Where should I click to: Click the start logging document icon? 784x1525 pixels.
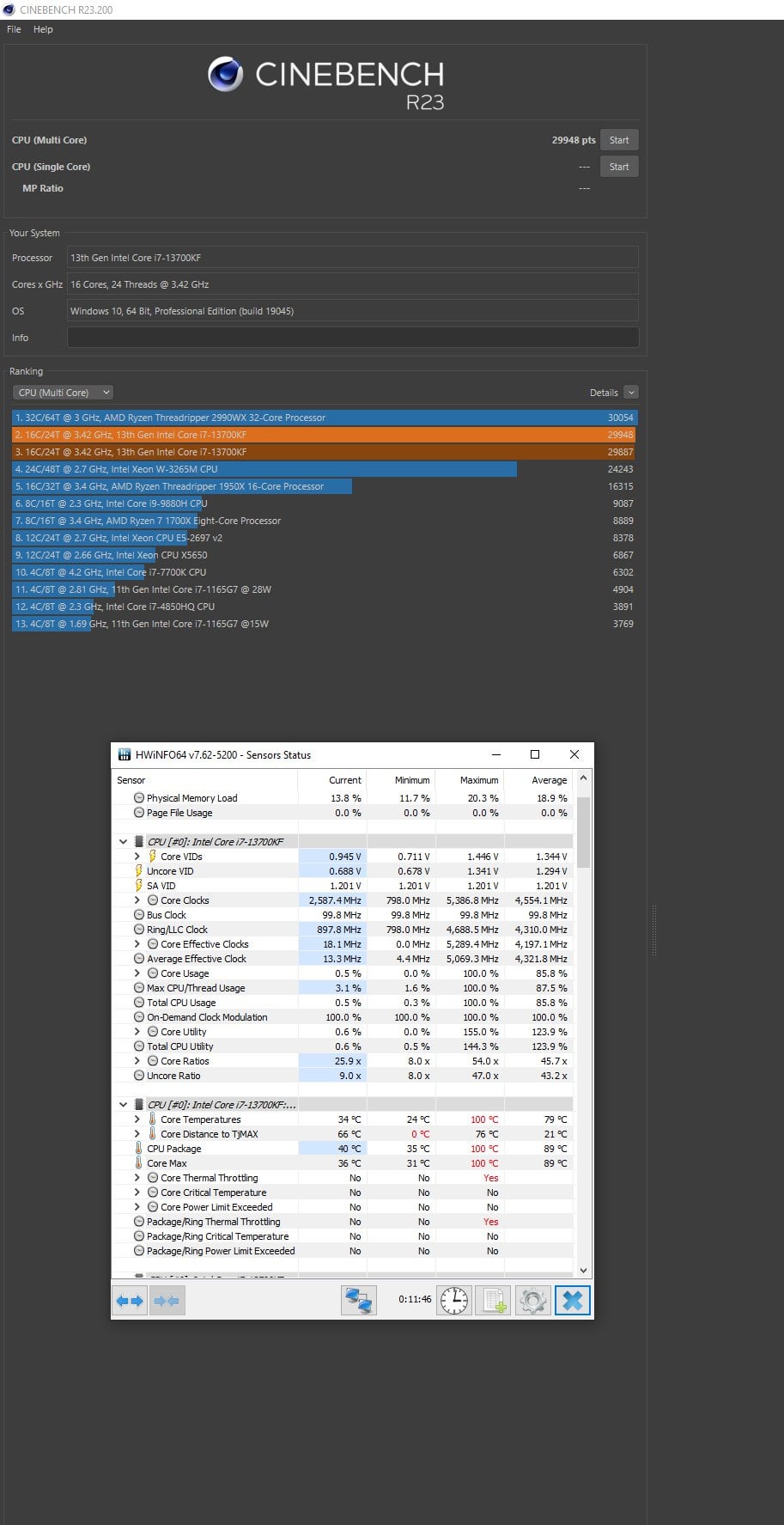tap(494, 1301)
